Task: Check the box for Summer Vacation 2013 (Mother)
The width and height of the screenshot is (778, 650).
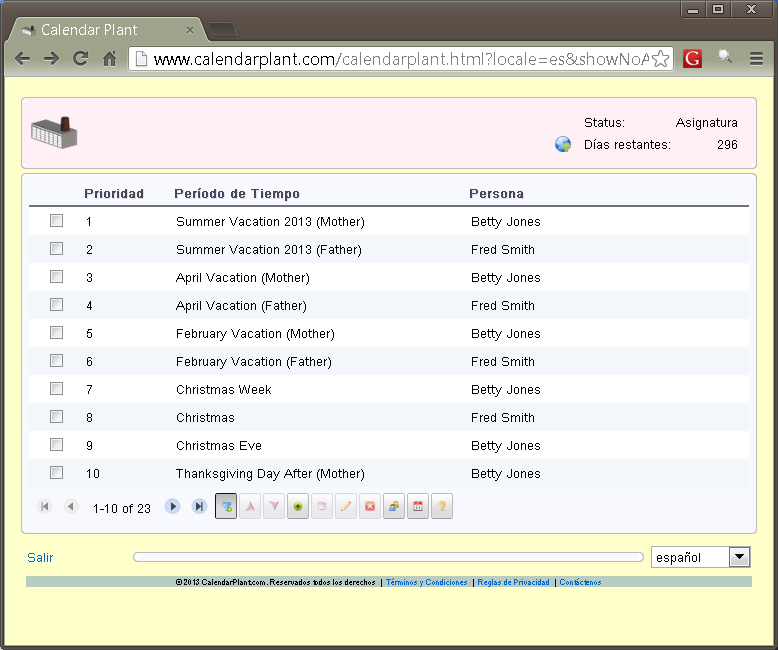Action: point(57,221)
